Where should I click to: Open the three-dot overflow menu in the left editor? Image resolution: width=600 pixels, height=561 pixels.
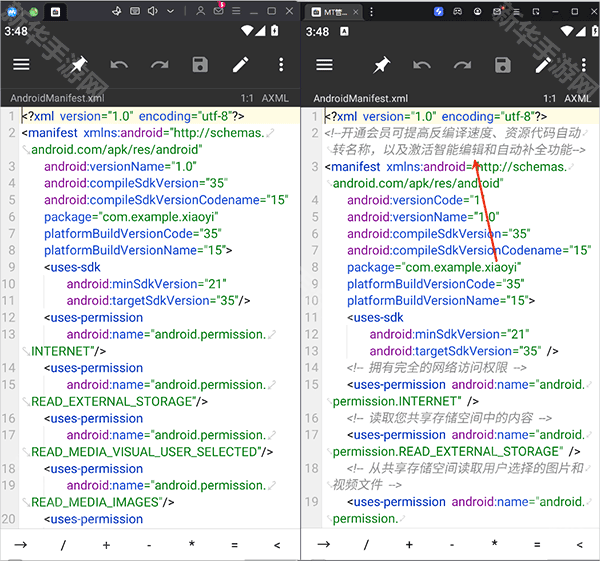pyautogui.click(x=281, y=65)
